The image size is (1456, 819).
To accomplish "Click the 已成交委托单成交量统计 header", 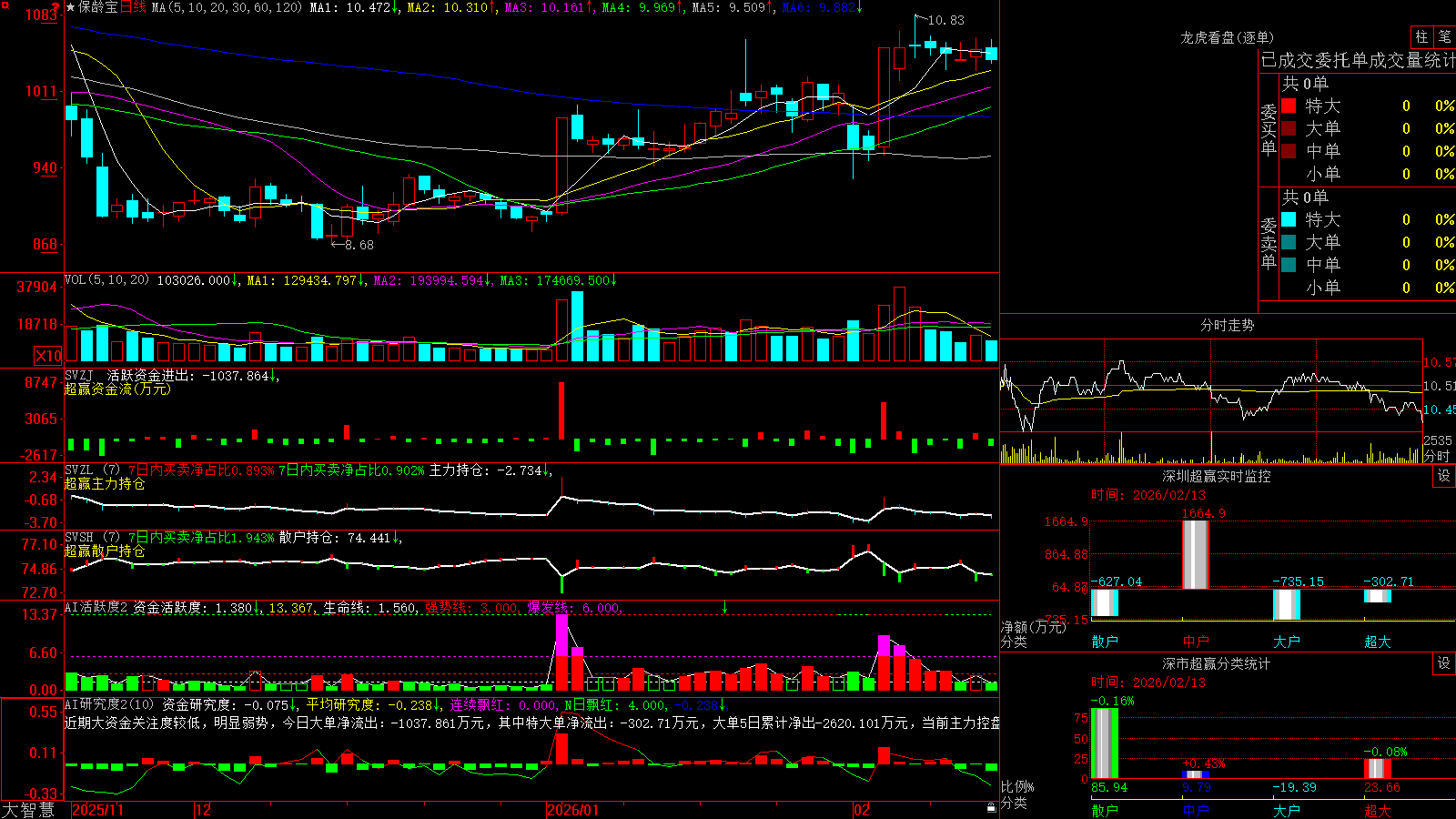I will pyautogui.click(x=1358, y=60).
